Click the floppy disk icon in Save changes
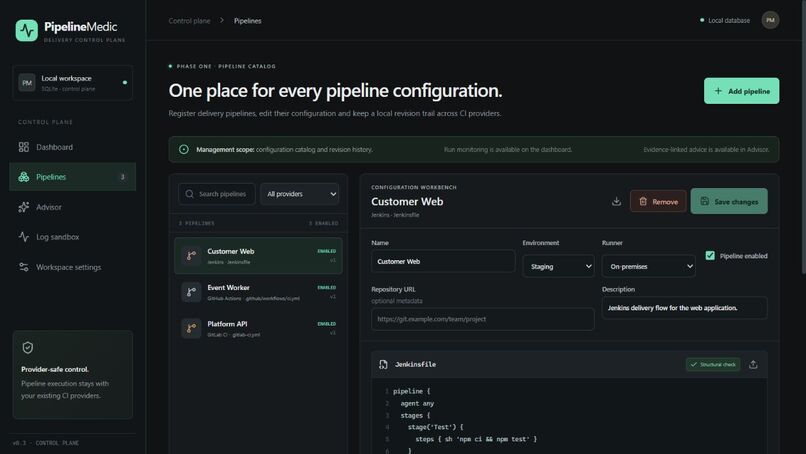Screen dimensions: 806x454 [x=705, y=201]
